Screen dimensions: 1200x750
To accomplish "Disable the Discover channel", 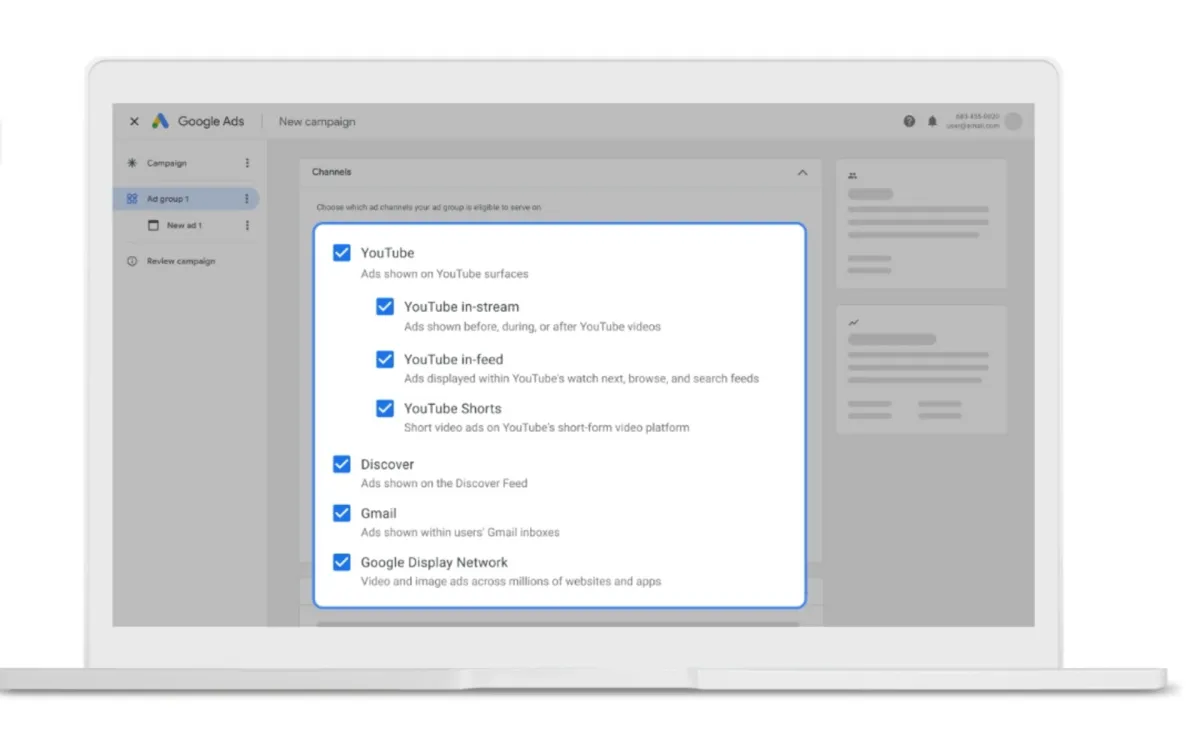I will [x=342, y=464].
